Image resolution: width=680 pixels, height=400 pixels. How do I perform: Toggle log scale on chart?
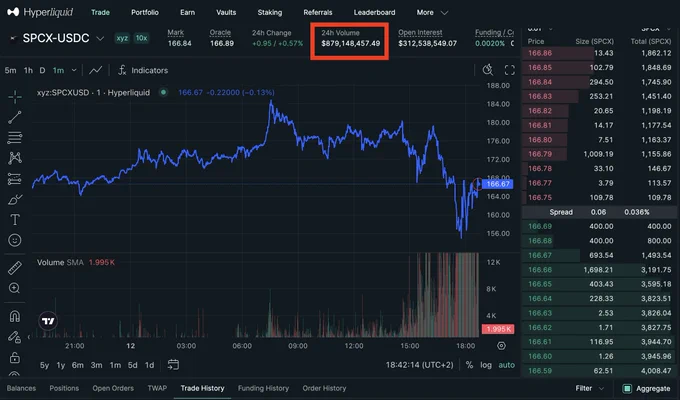486,365
